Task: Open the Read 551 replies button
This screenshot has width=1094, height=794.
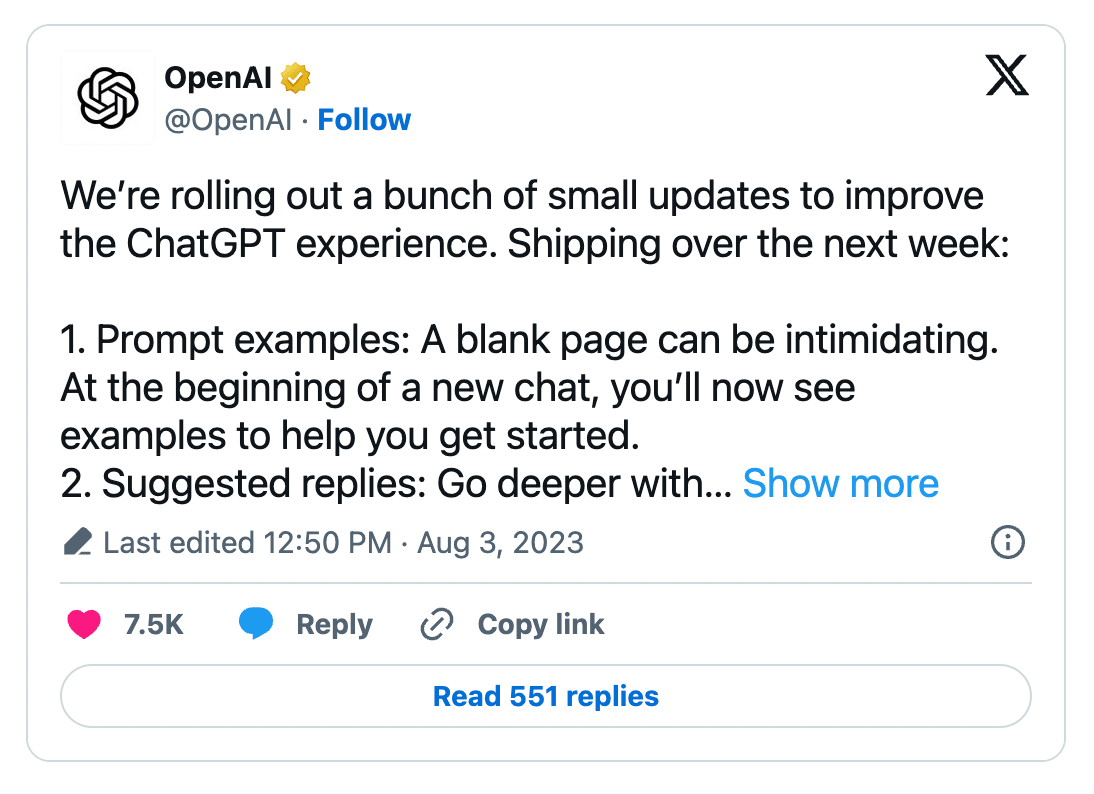Action: point(546,696)
